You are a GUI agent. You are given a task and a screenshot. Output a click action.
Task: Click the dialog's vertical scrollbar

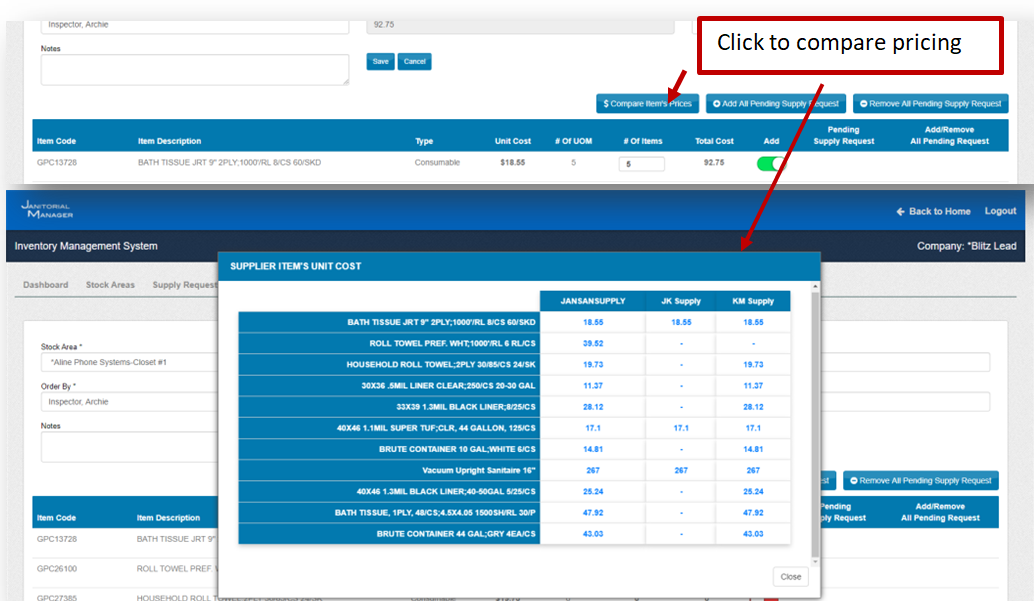click(x=814, y=420)
